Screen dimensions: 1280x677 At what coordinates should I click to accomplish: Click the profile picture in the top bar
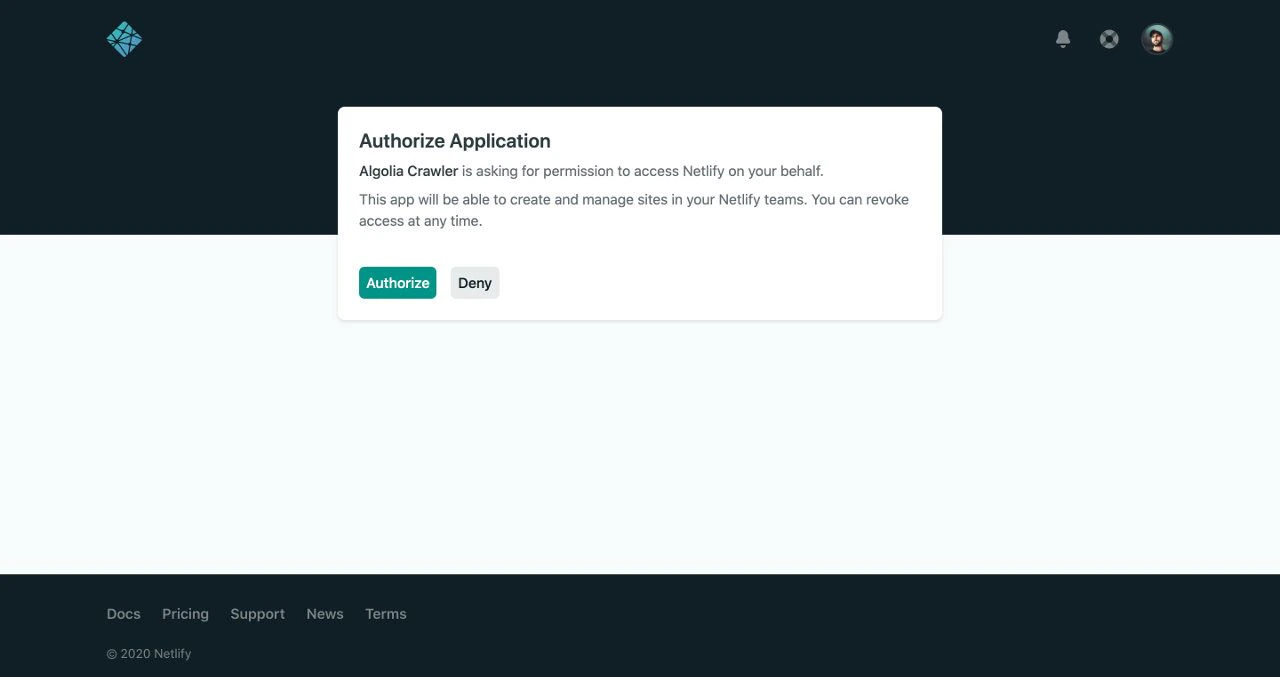click(x=1156, y=39)
